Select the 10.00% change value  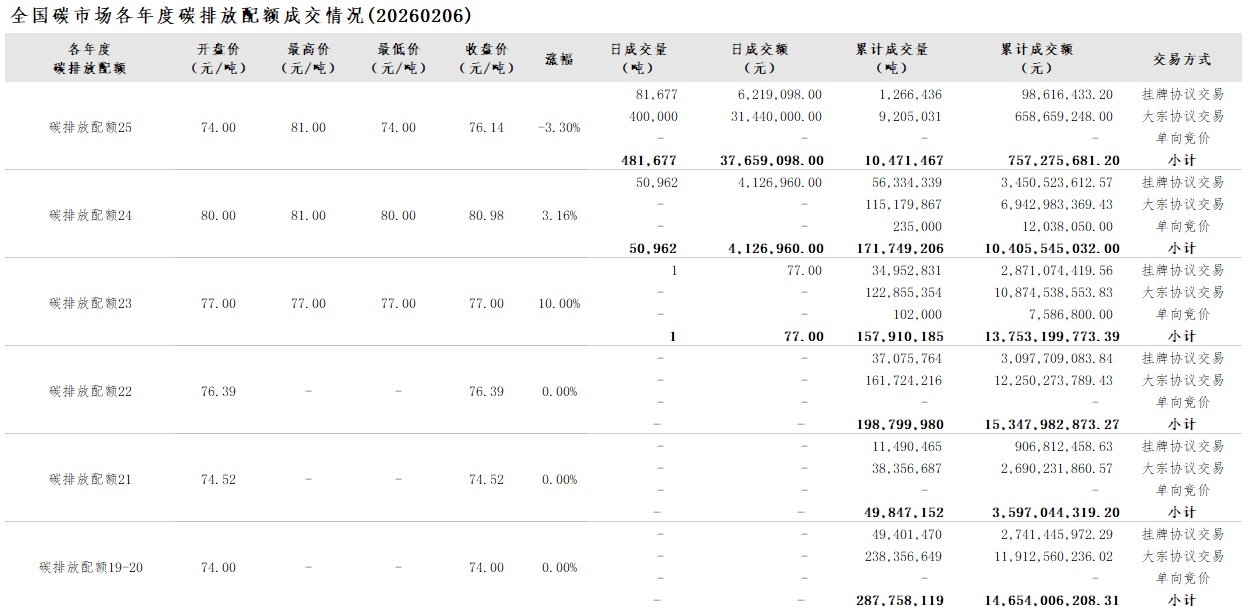click(559, 304)
